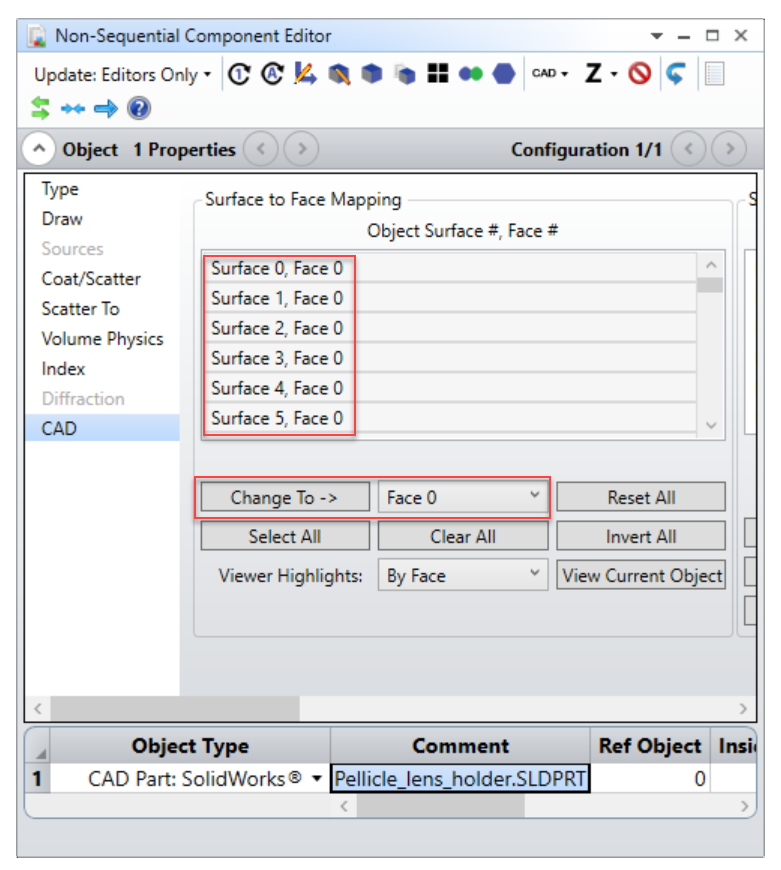Open the Face 0 dropdown next to Change To
Image resolution: width=781 pixels, height=870 pixels.
463,498
